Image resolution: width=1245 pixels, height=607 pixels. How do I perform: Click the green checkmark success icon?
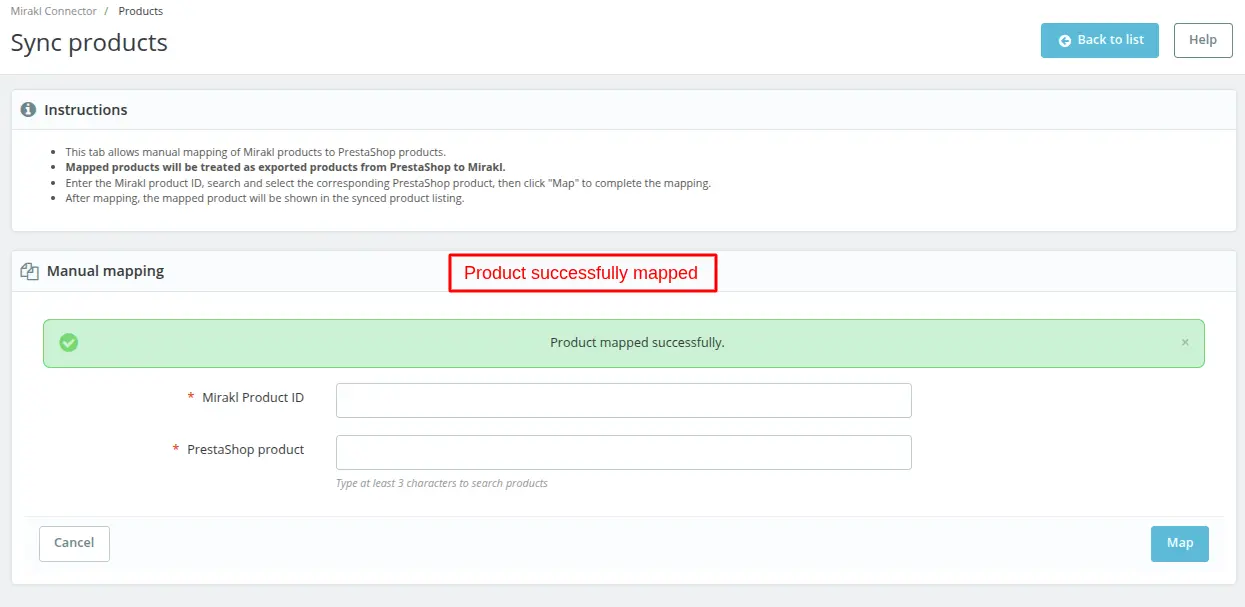[68, 342]
